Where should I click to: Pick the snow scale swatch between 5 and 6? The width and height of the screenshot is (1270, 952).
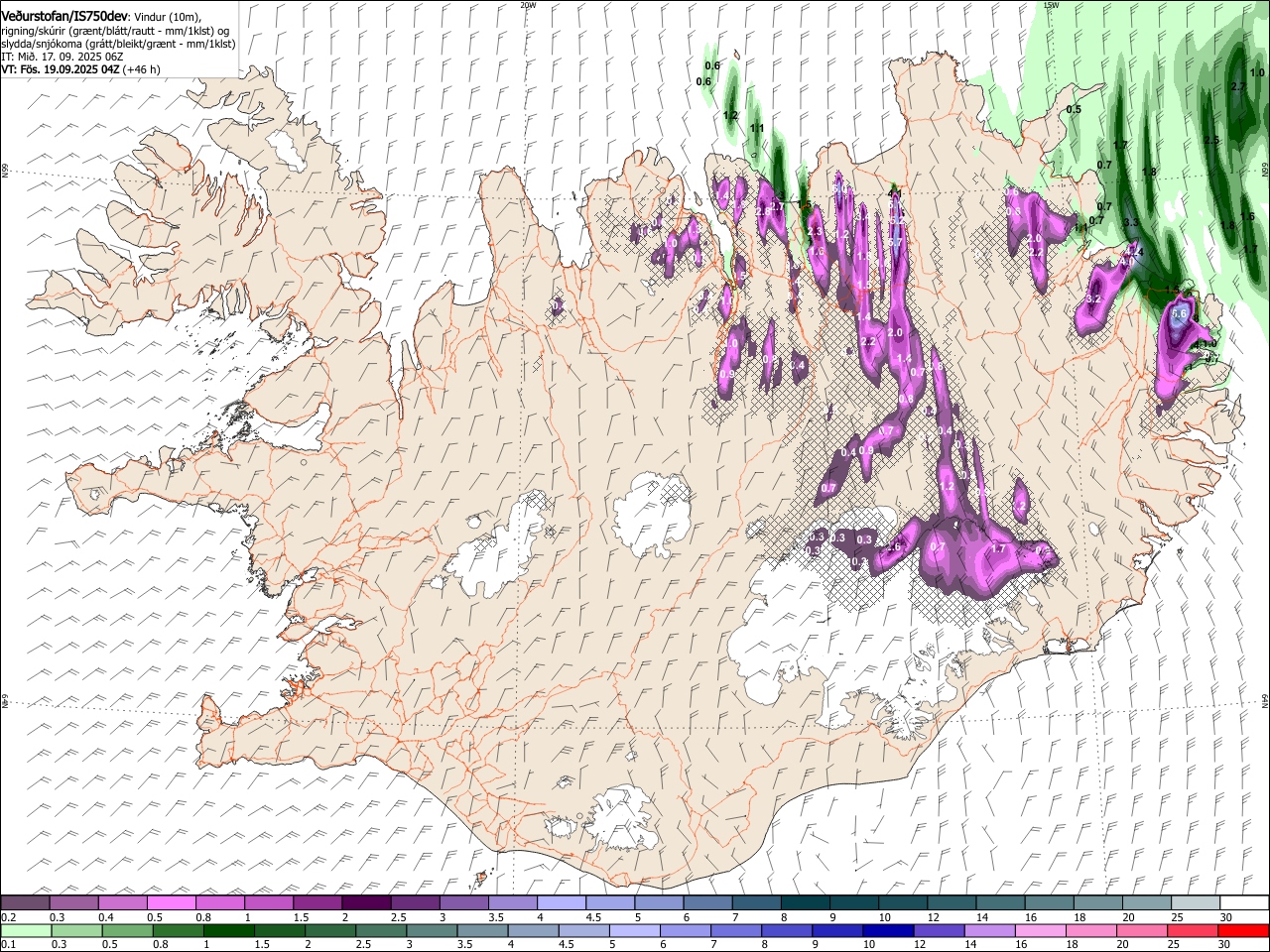tap(660, 902)
